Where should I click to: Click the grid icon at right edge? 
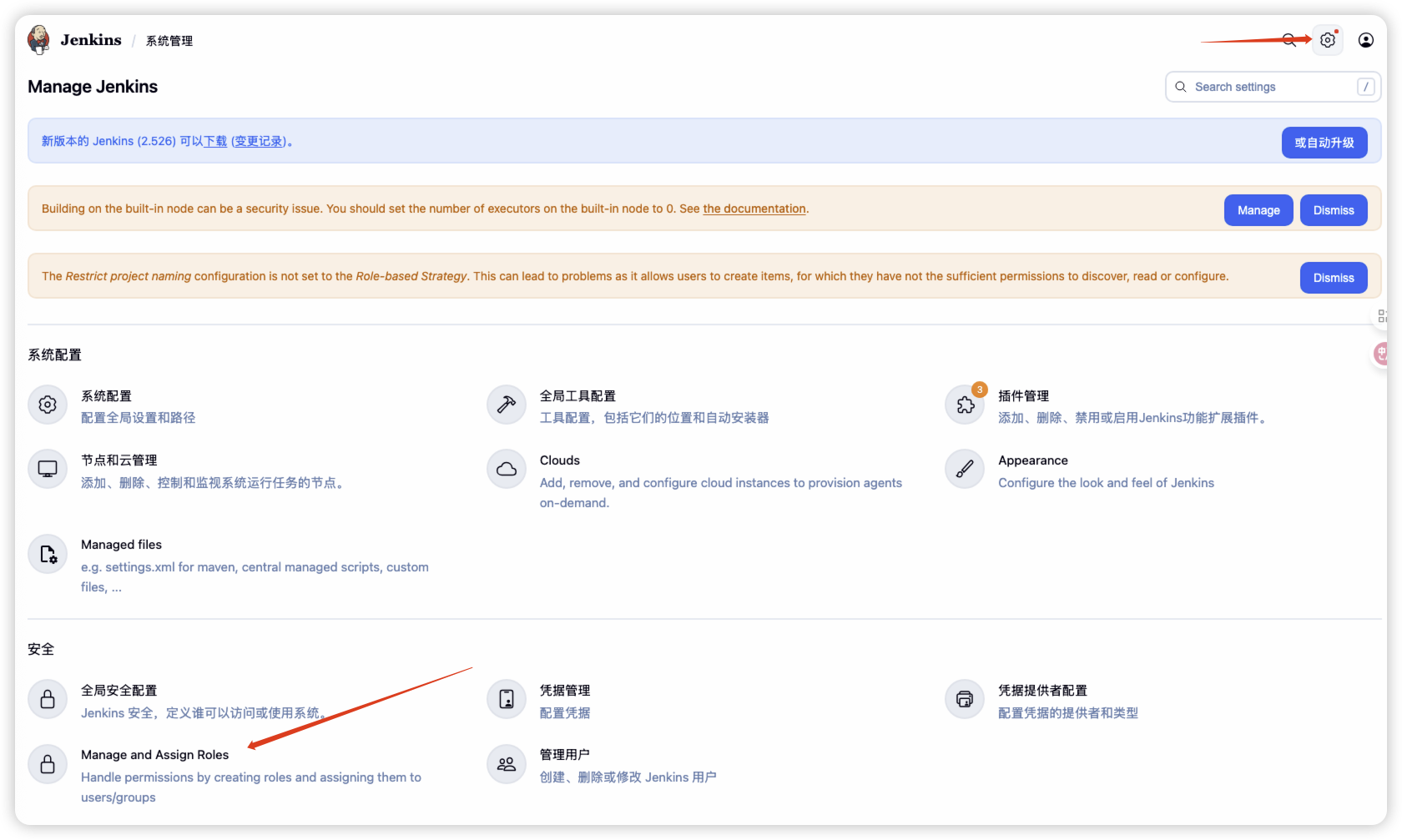pos(1383,316)
